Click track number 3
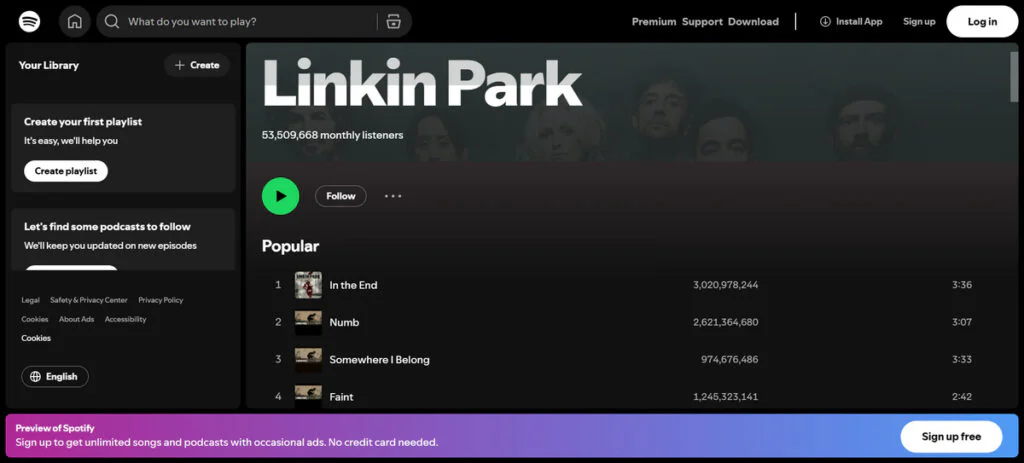This screenshot has width=1024, height=463. coord(278,359)
